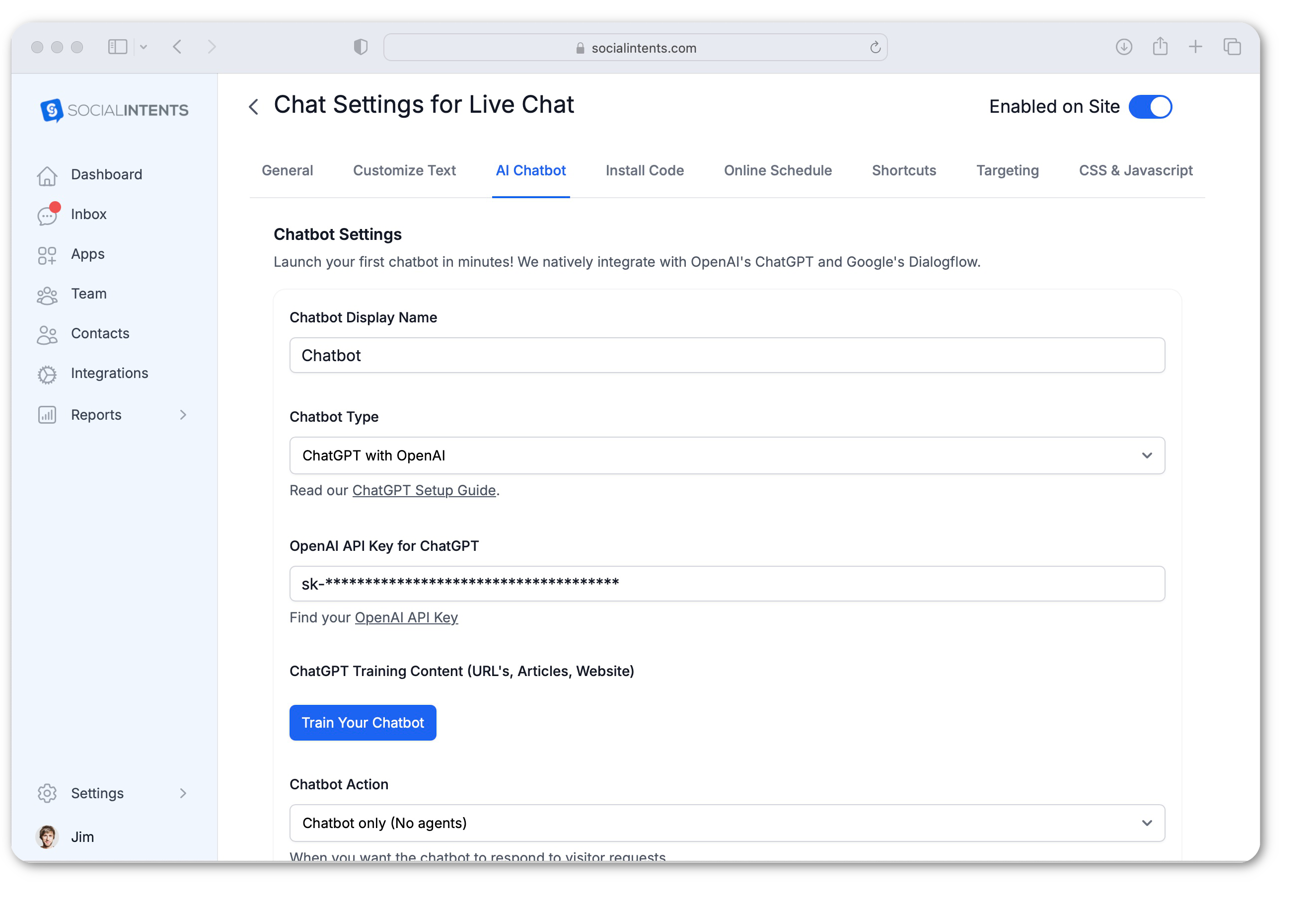Click the Integrations icon in sidebar

point(48,373)
